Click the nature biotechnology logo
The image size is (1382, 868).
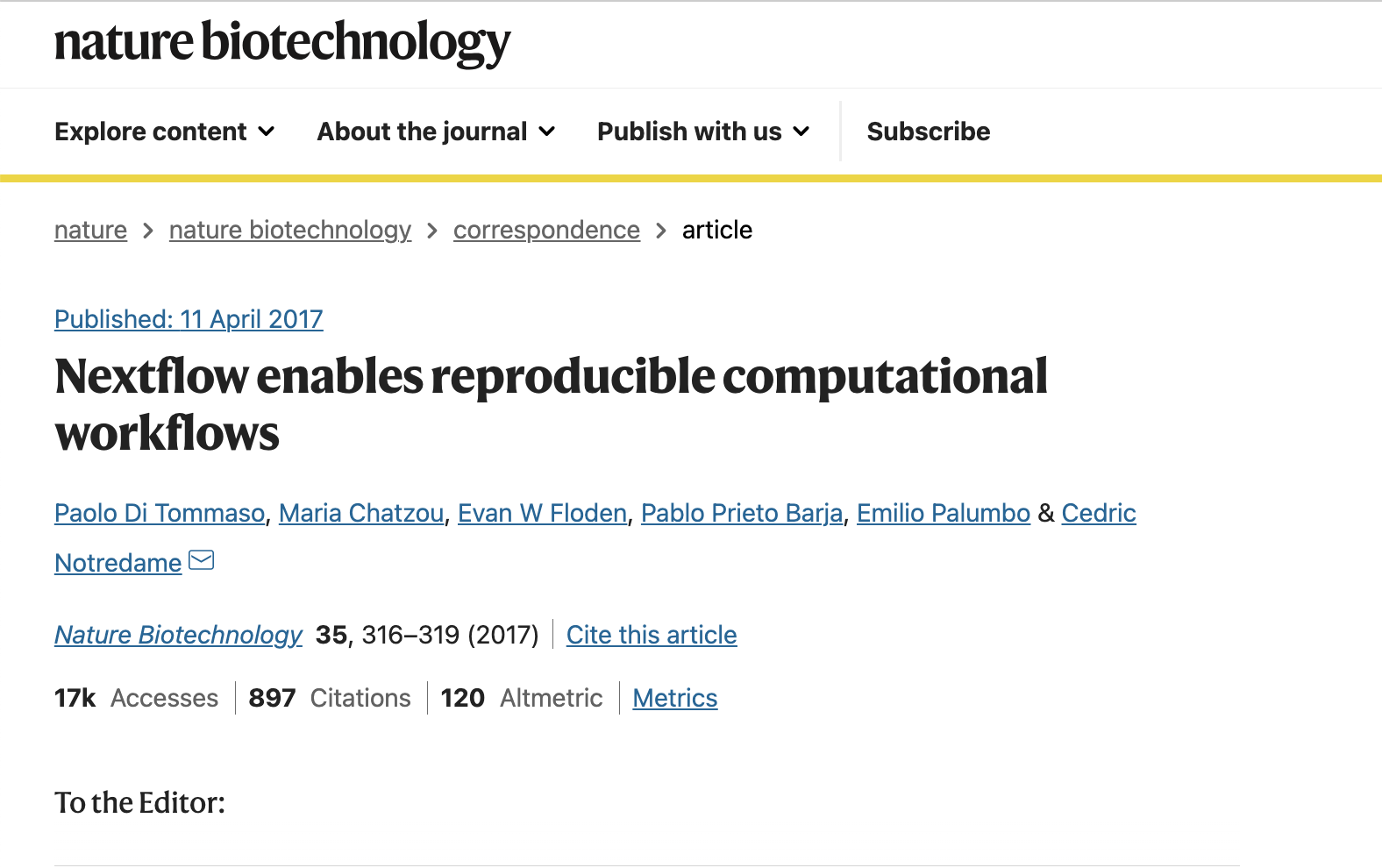(x=282, y=43)
